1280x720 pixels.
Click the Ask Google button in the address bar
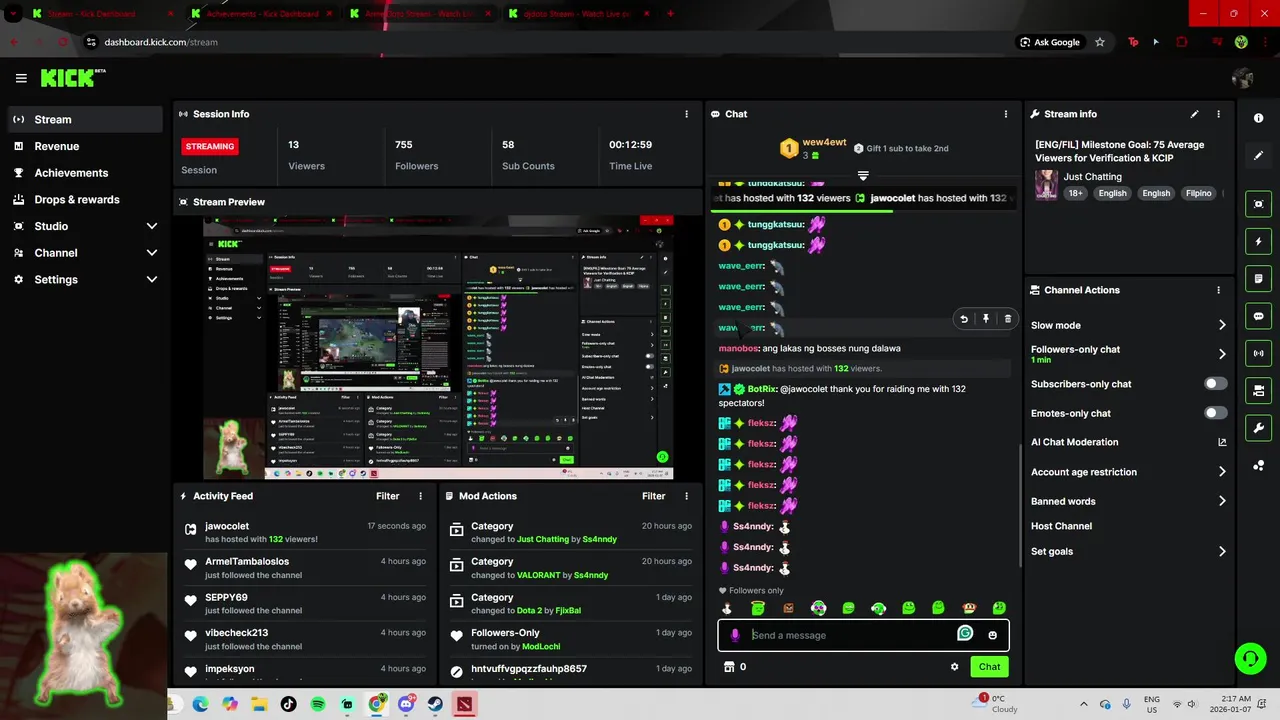[x=1049, y=42]
